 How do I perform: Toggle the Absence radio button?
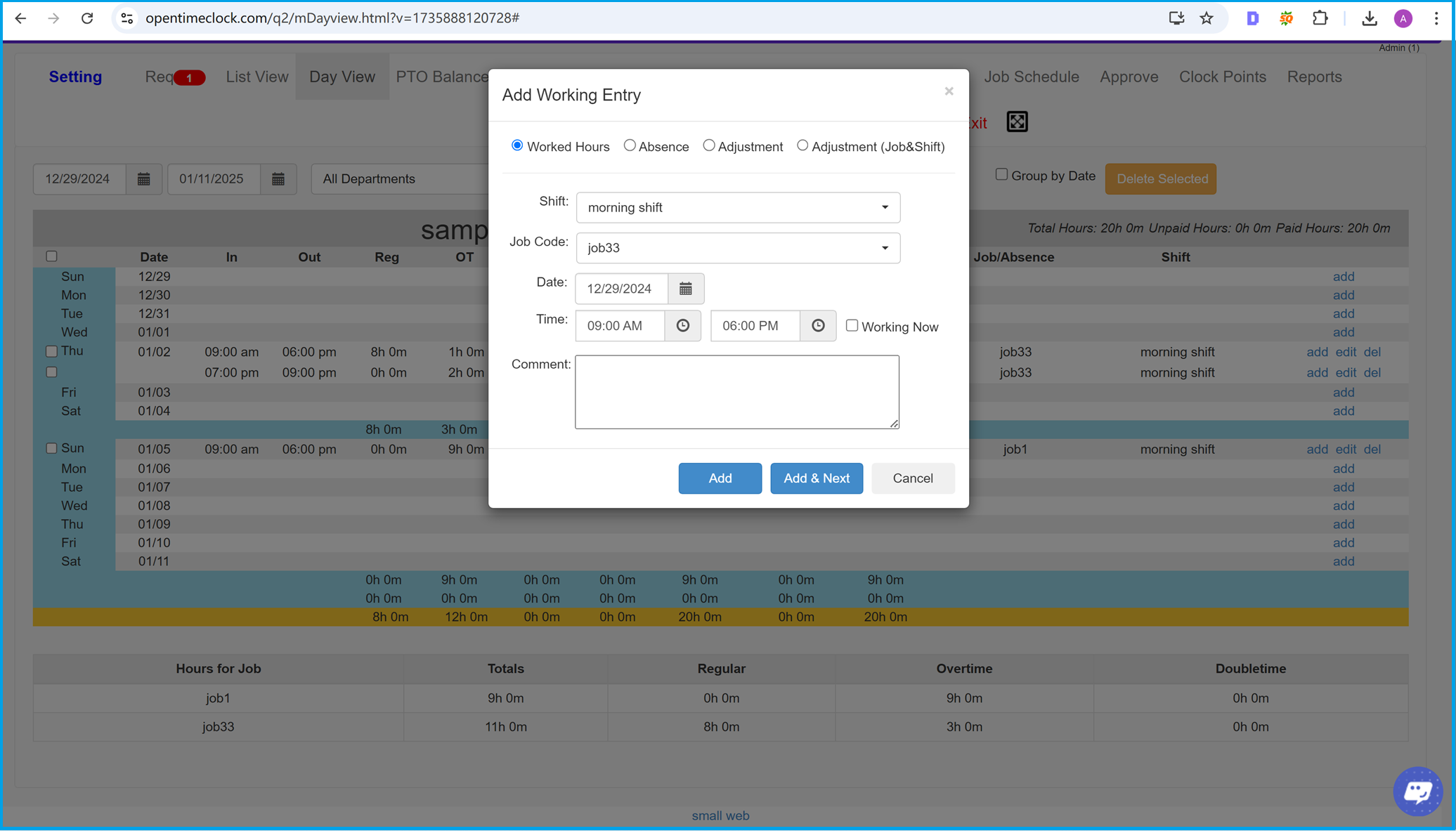point(629,146)
